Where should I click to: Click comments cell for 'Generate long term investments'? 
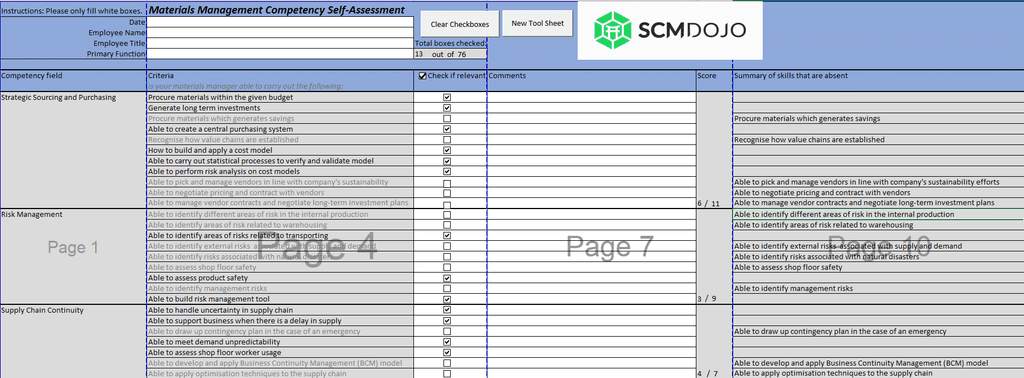tap(592, 108)
